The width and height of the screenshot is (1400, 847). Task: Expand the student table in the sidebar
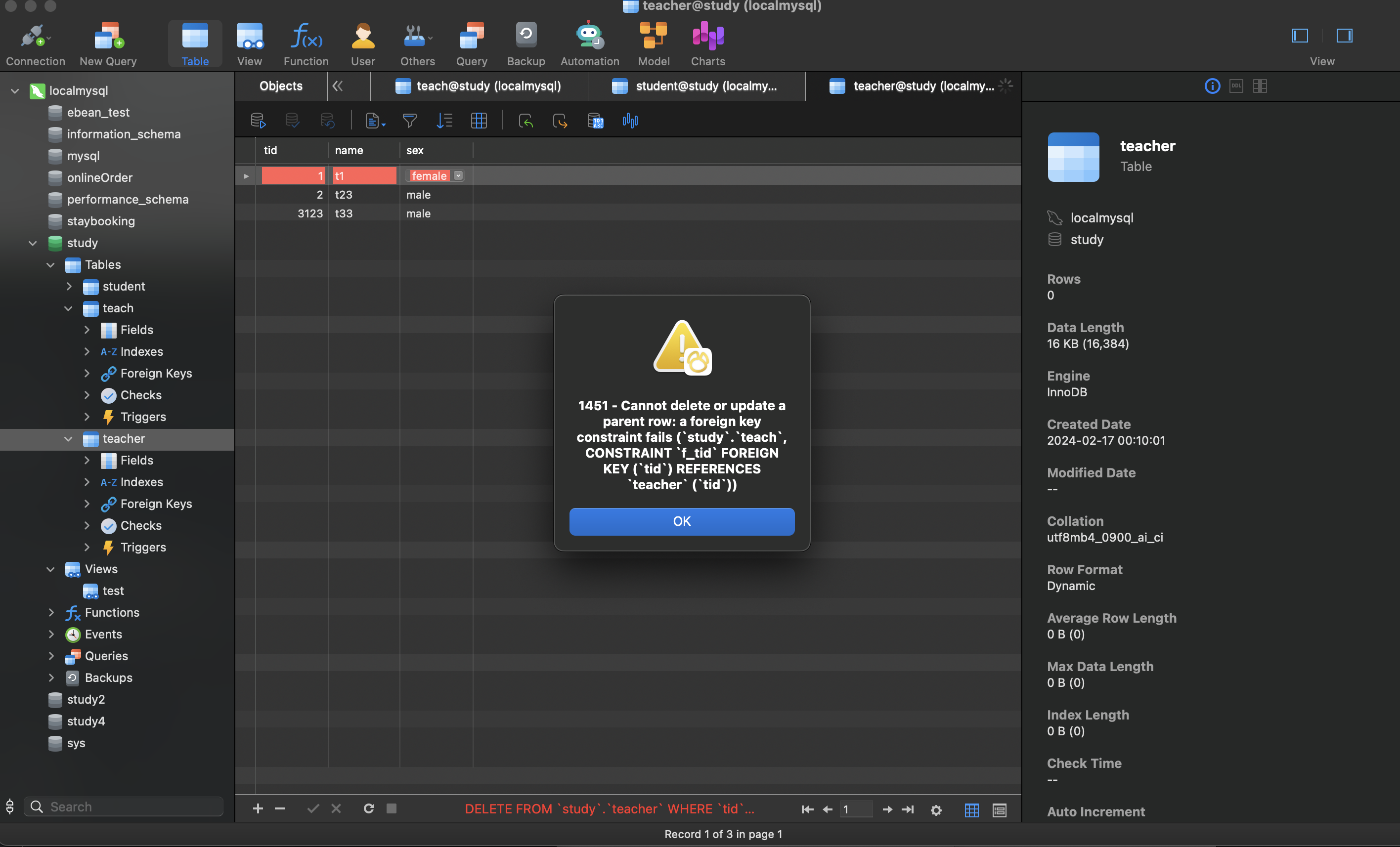(x=69, y=286)
